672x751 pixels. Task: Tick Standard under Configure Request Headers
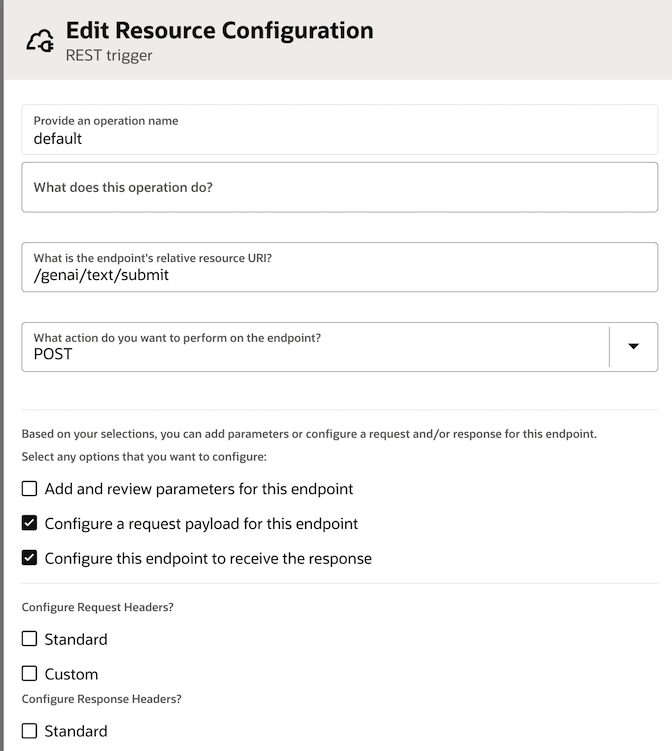30,638
